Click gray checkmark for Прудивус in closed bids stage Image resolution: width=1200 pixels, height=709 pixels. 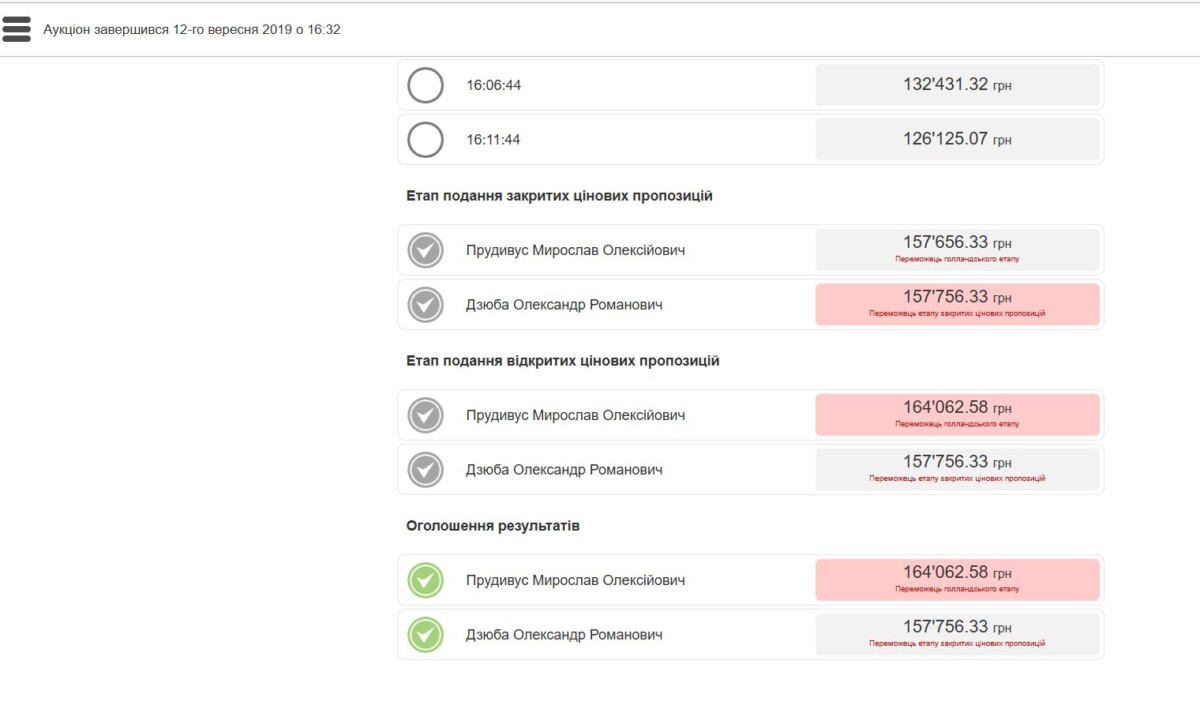click(x=426, y=250)
